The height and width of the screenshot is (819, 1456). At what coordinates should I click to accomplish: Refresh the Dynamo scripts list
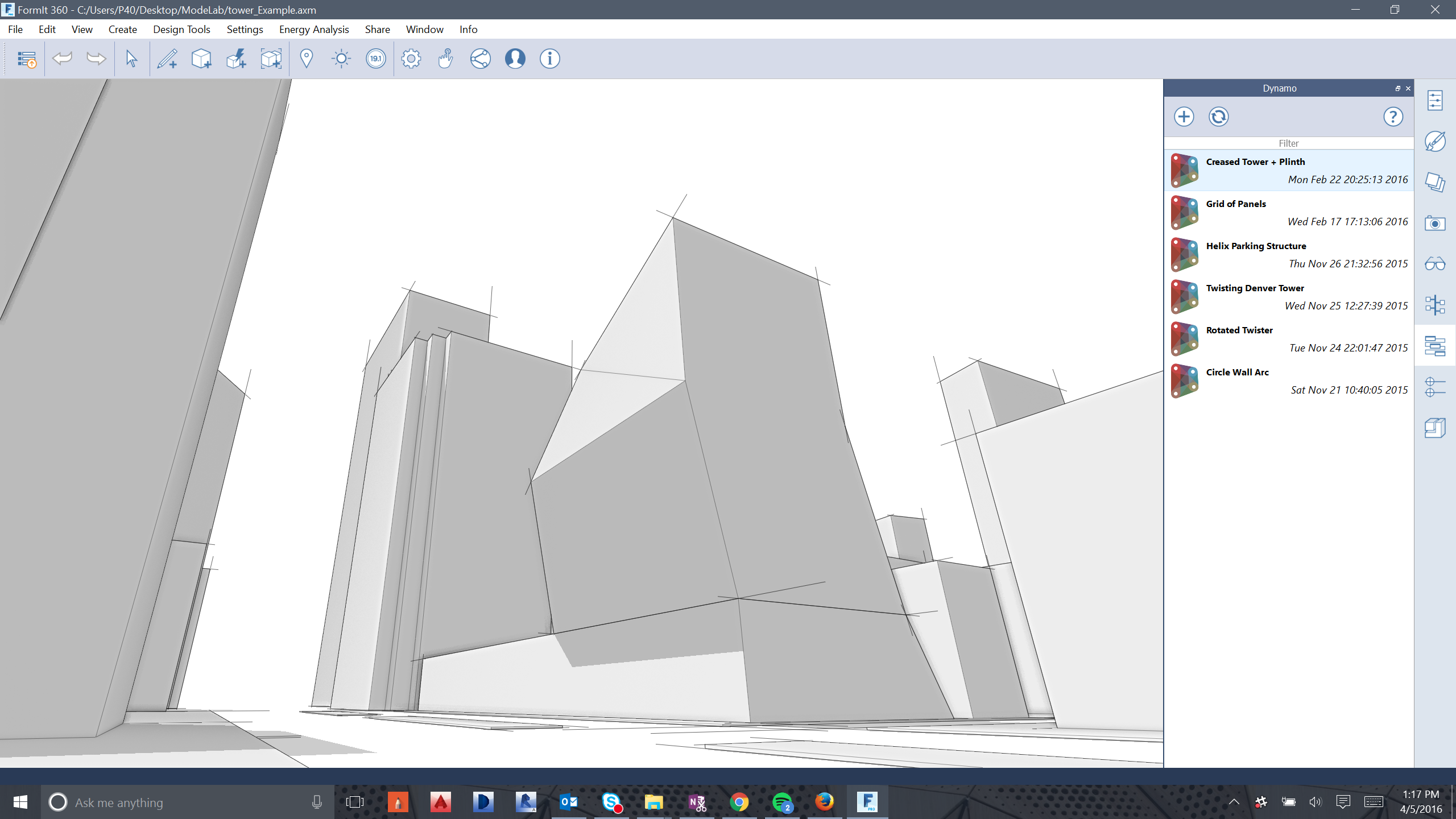tap(1218, 117)
